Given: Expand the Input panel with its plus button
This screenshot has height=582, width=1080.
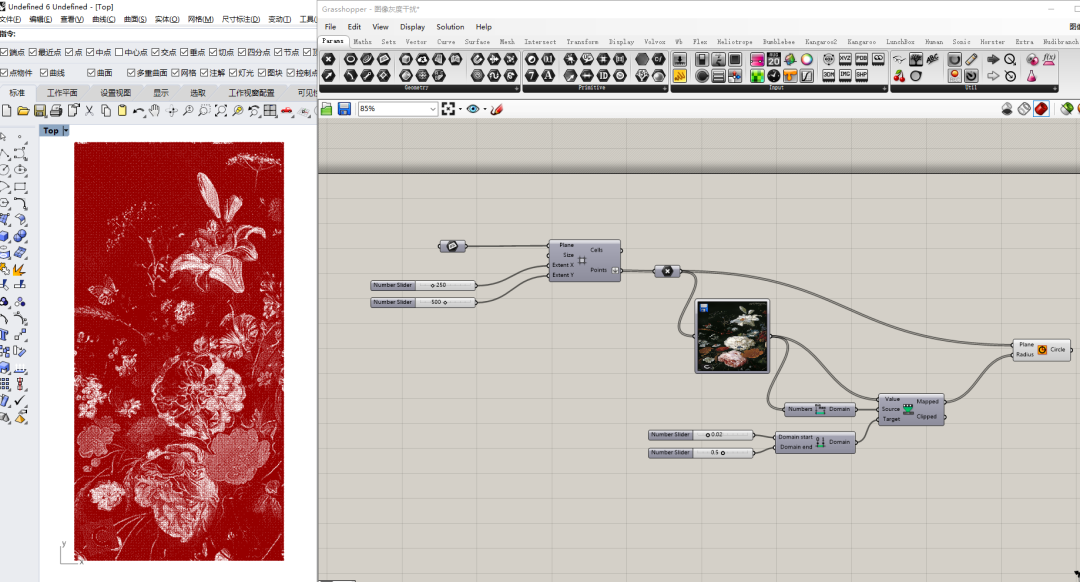Looking at the screenshot, I should point(883,89).
